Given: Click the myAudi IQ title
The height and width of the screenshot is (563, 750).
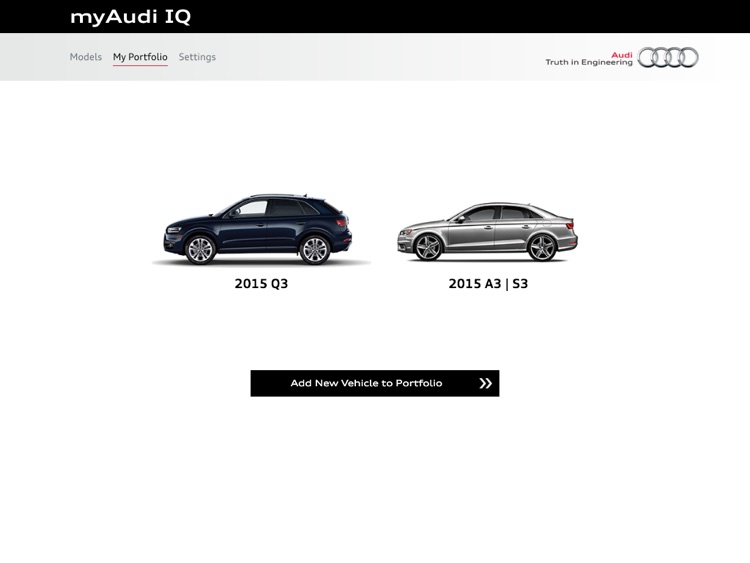Looking at the screenshot, I should pos(131,17).
